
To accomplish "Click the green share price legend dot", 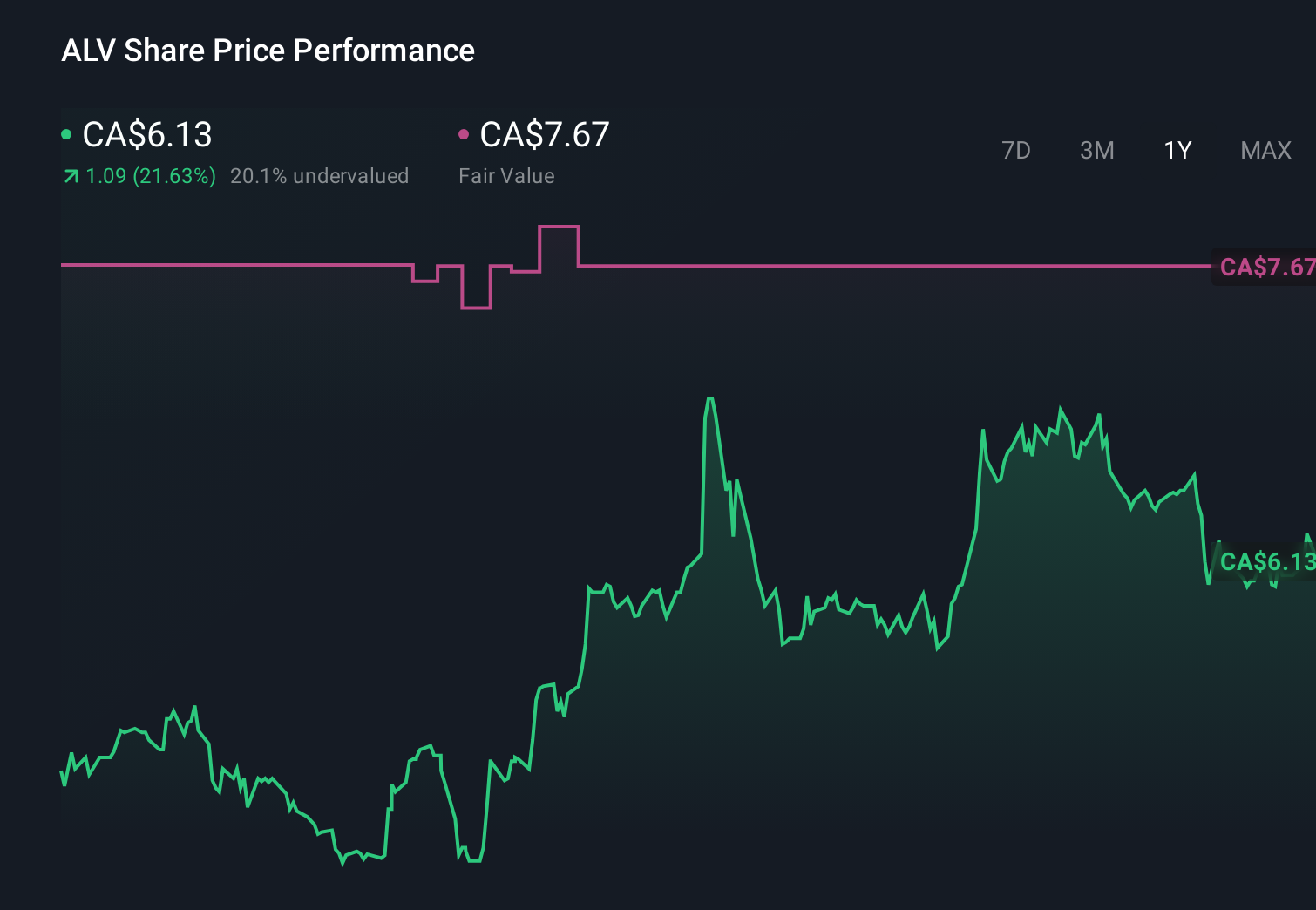I will [66, 134].
